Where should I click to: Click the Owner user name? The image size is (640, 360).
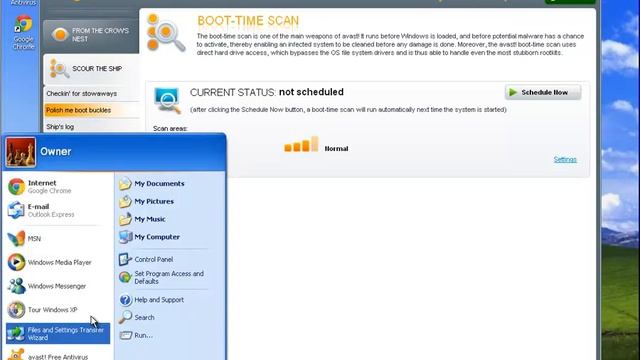tap(56, 152)
